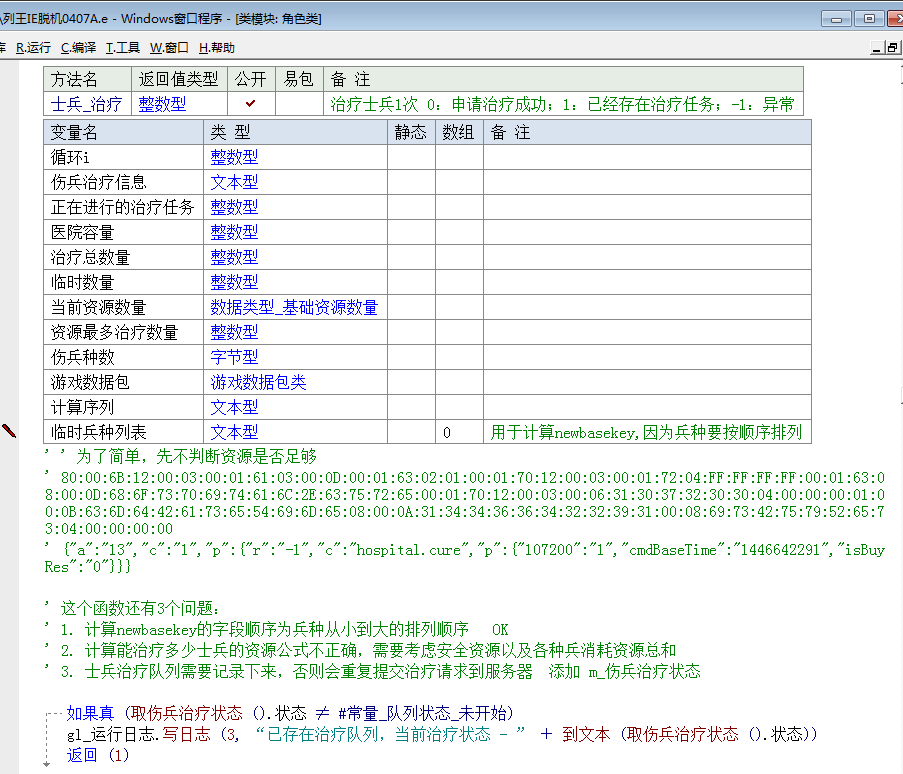Minimize the inner document window
Viewport: 903px width, 774px height.
point(876,47)
